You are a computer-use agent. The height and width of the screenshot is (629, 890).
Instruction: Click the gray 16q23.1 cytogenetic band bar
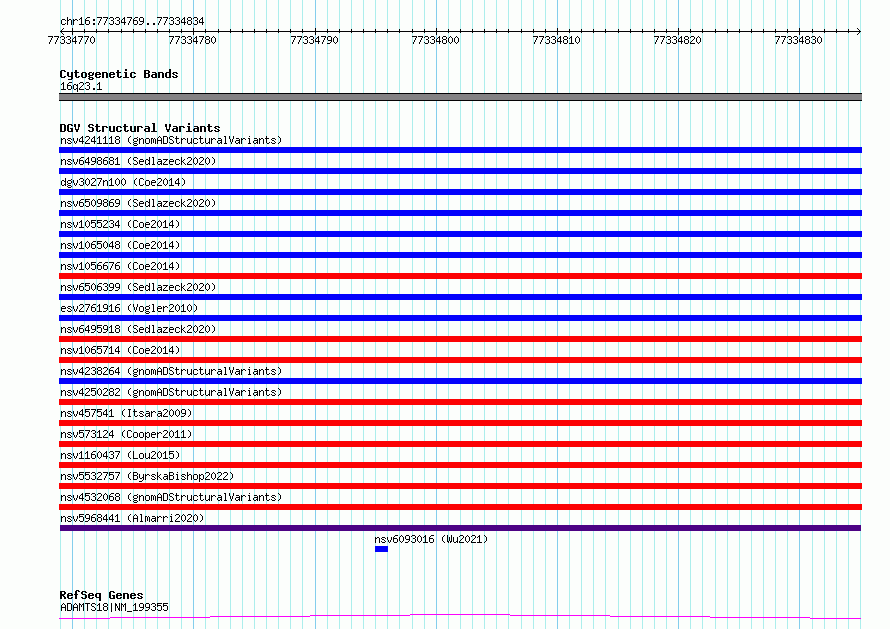coord(460,97)
